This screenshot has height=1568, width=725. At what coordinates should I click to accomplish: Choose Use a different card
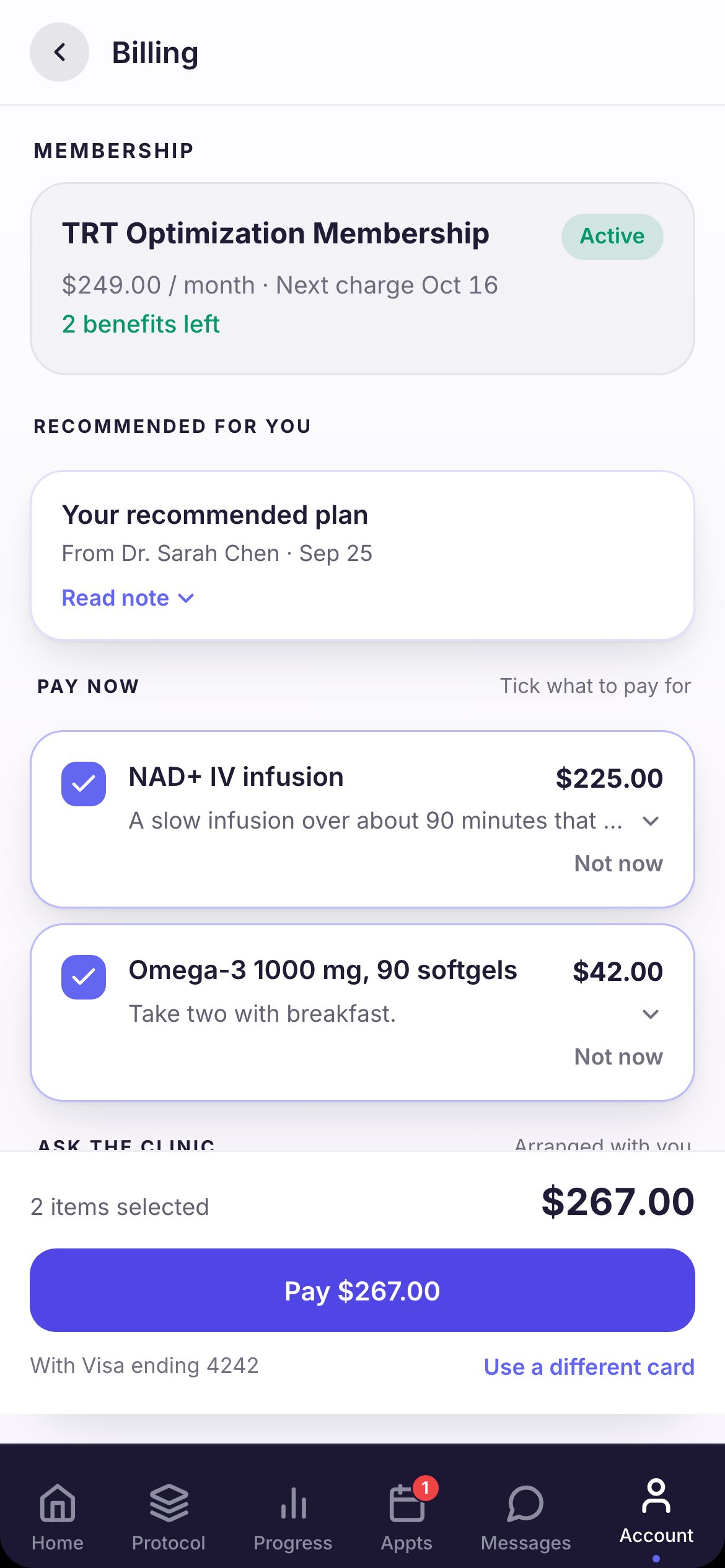(589, 1367)
